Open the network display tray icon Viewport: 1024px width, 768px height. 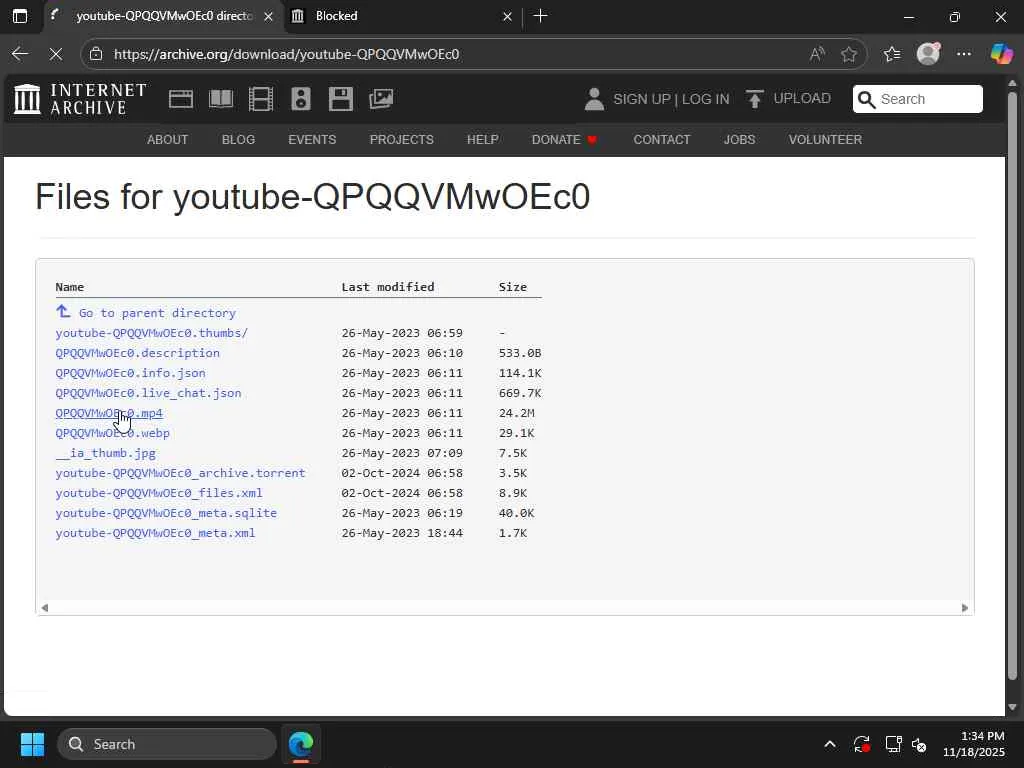point(893,744)
